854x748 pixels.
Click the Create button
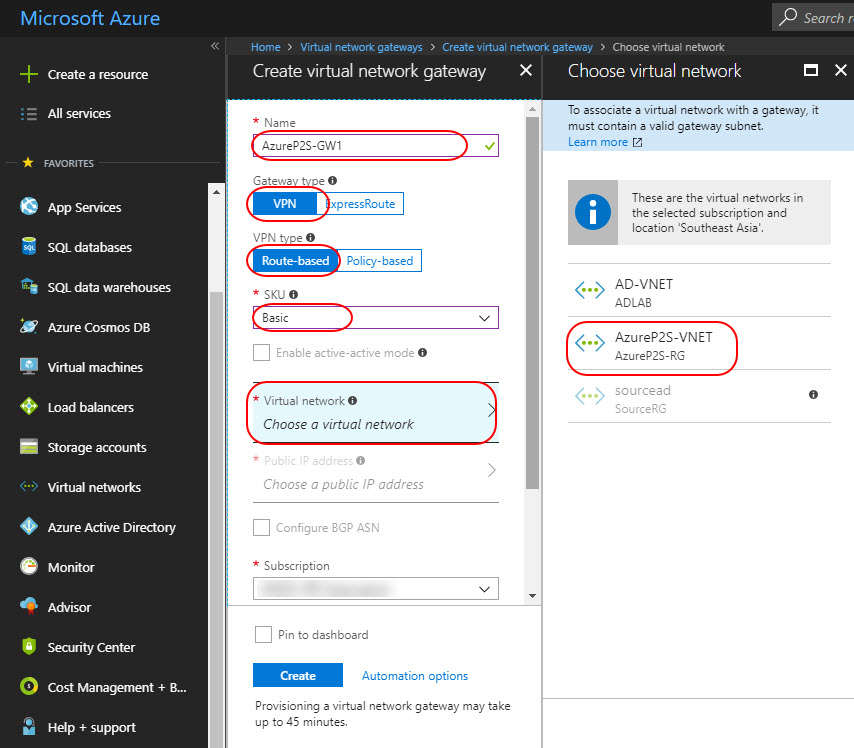298,676
